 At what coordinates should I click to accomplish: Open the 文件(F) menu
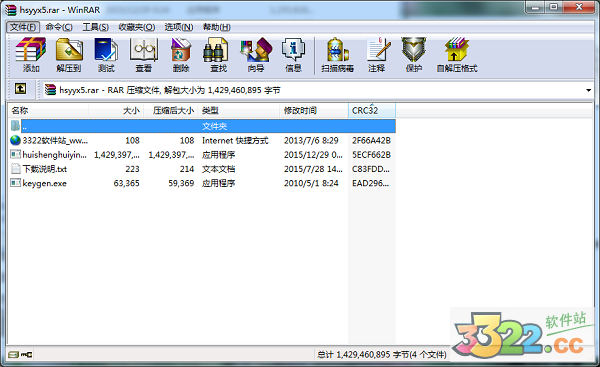(x=23, y=27)
